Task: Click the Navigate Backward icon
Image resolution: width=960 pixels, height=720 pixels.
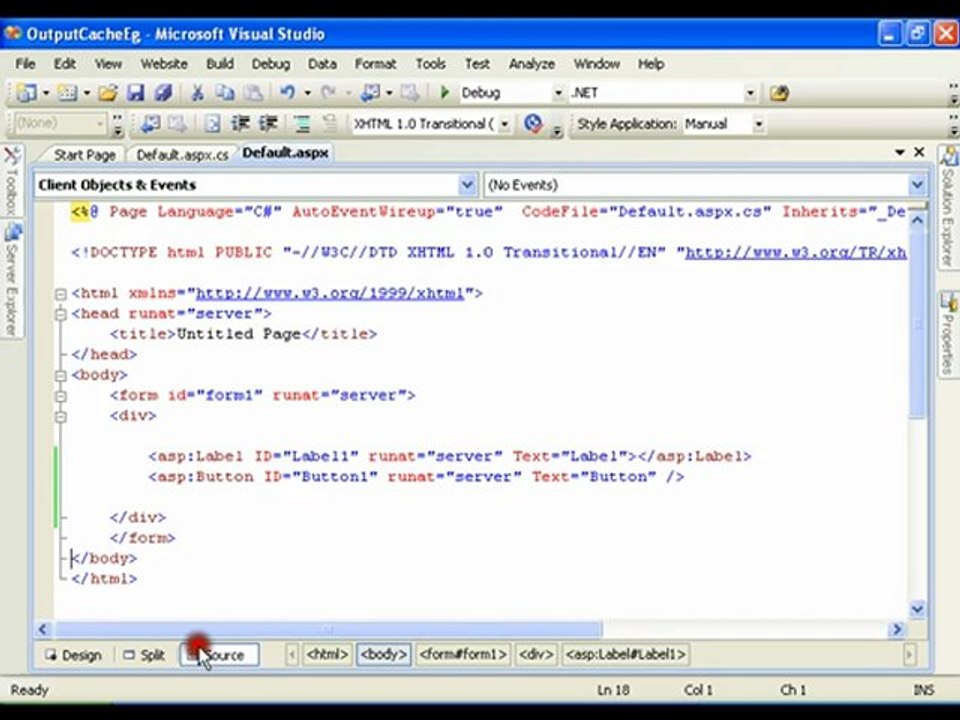Action: pyautogui.click(x=370, y=93)
